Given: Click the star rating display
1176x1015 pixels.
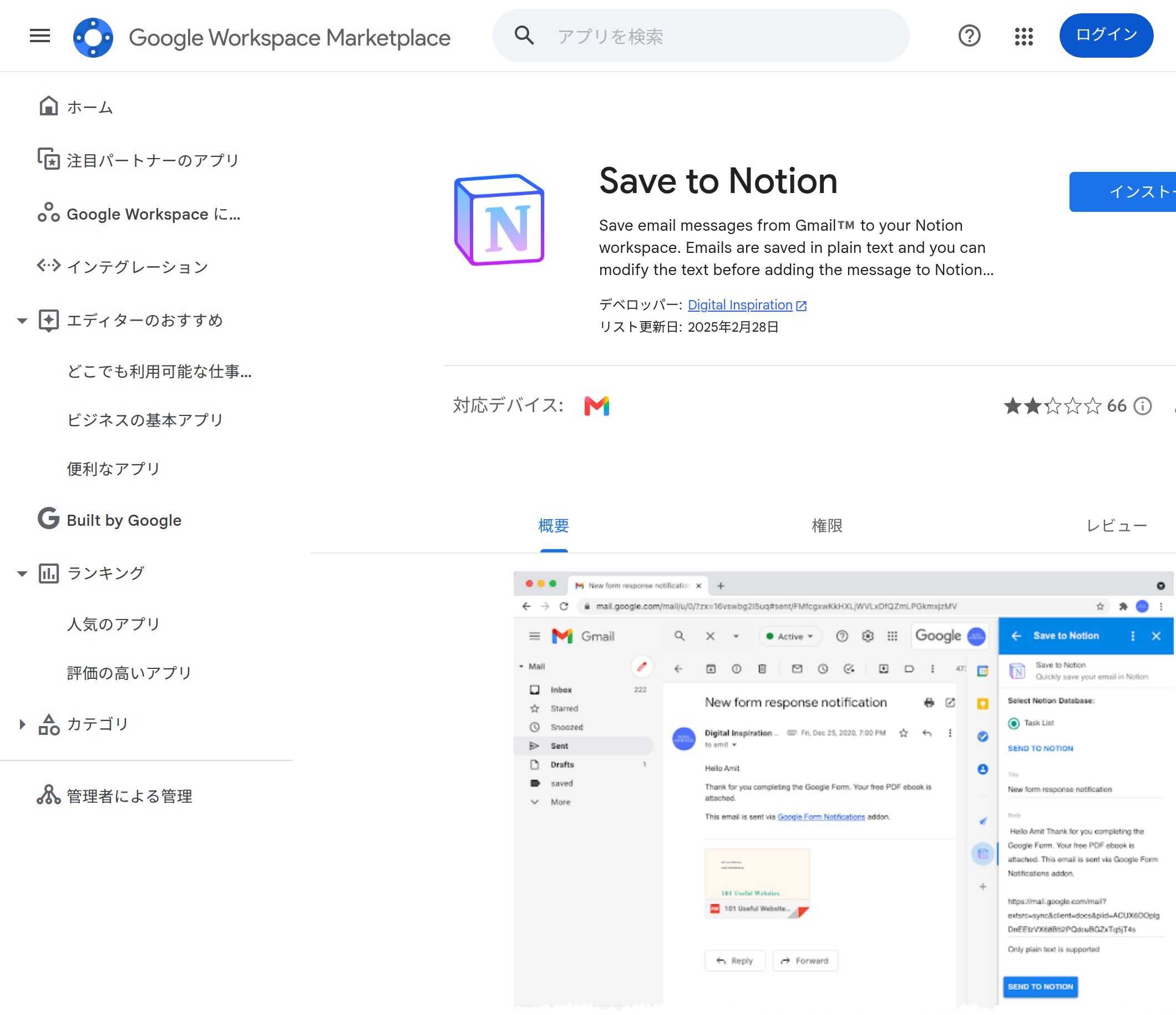Looking at the screenshot, I should [1052, 405].
